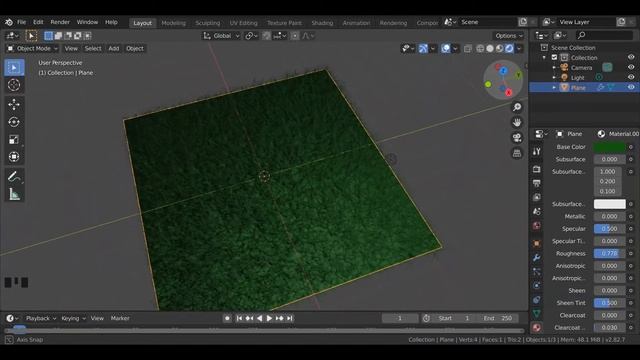The width and height of the screenshot is (640, 360).
Task: Open Scene properties tab
Action: point(537,211)
